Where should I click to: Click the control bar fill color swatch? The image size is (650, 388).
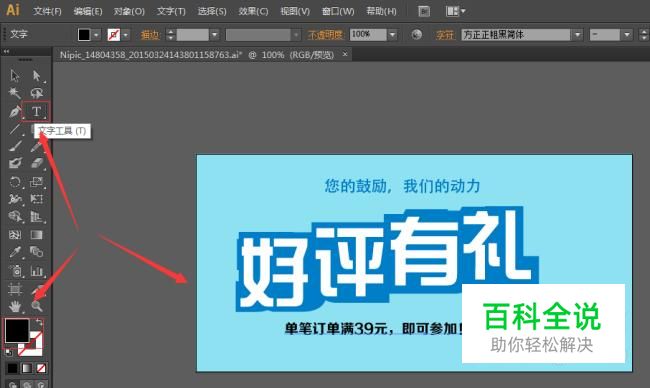pos(84,35)
